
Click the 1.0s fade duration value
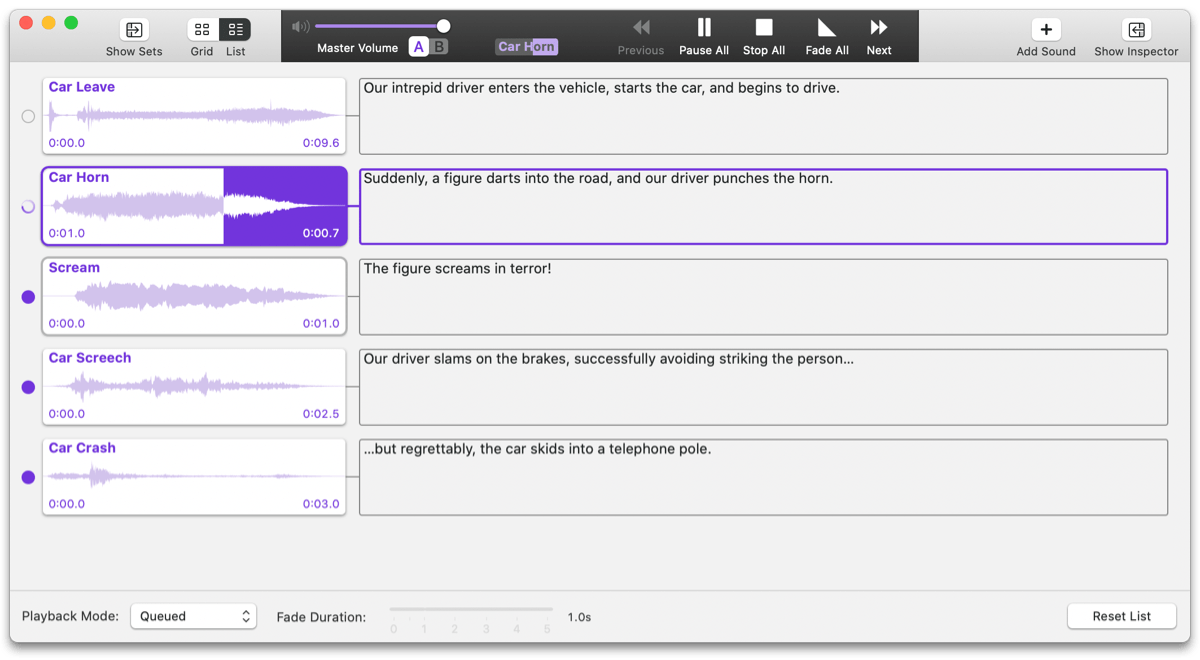click(579, 617)
